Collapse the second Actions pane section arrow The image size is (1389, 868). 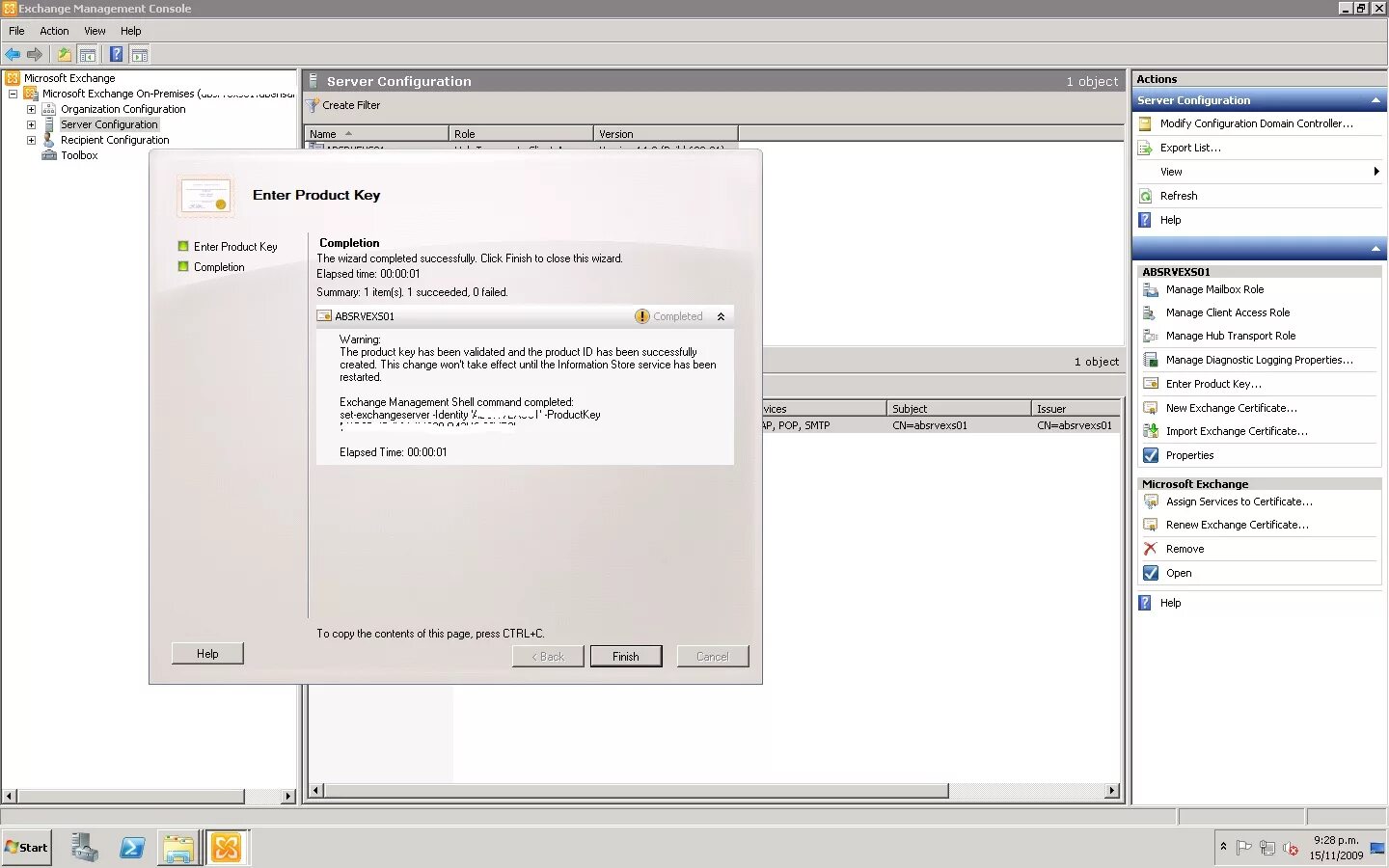[x=1375, y=249]
